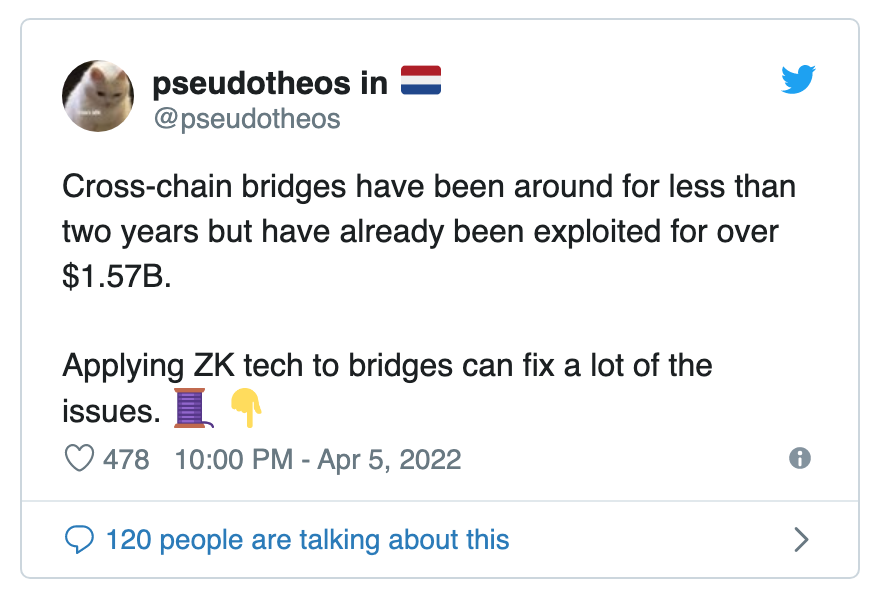The width and height of the screenshot is (882, 598).
Task: Click the 'Applying ZK tech' paragraph
Action: coord(388,388)
